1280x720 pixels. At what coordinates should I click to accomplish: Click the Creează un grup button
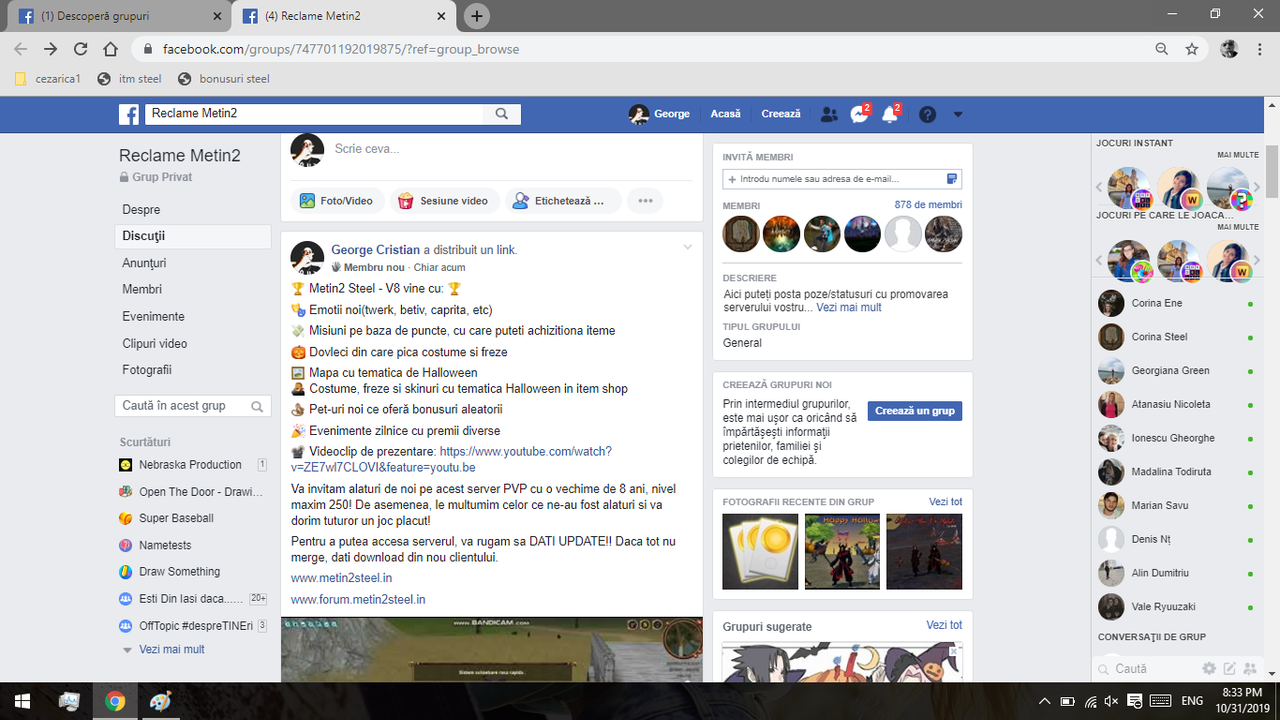pyautogui.click(x=915, y=411)
